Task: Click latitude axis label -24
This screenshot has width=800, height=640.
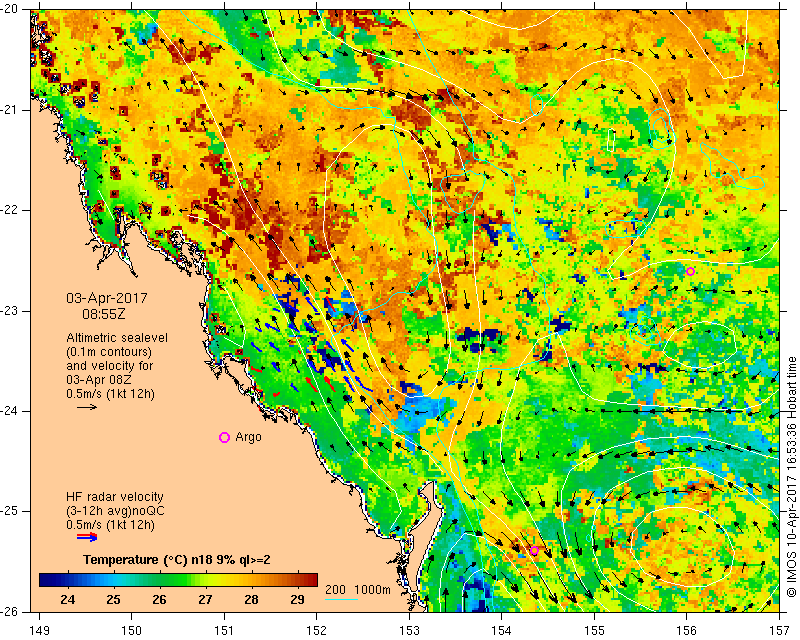Action: 11,411
